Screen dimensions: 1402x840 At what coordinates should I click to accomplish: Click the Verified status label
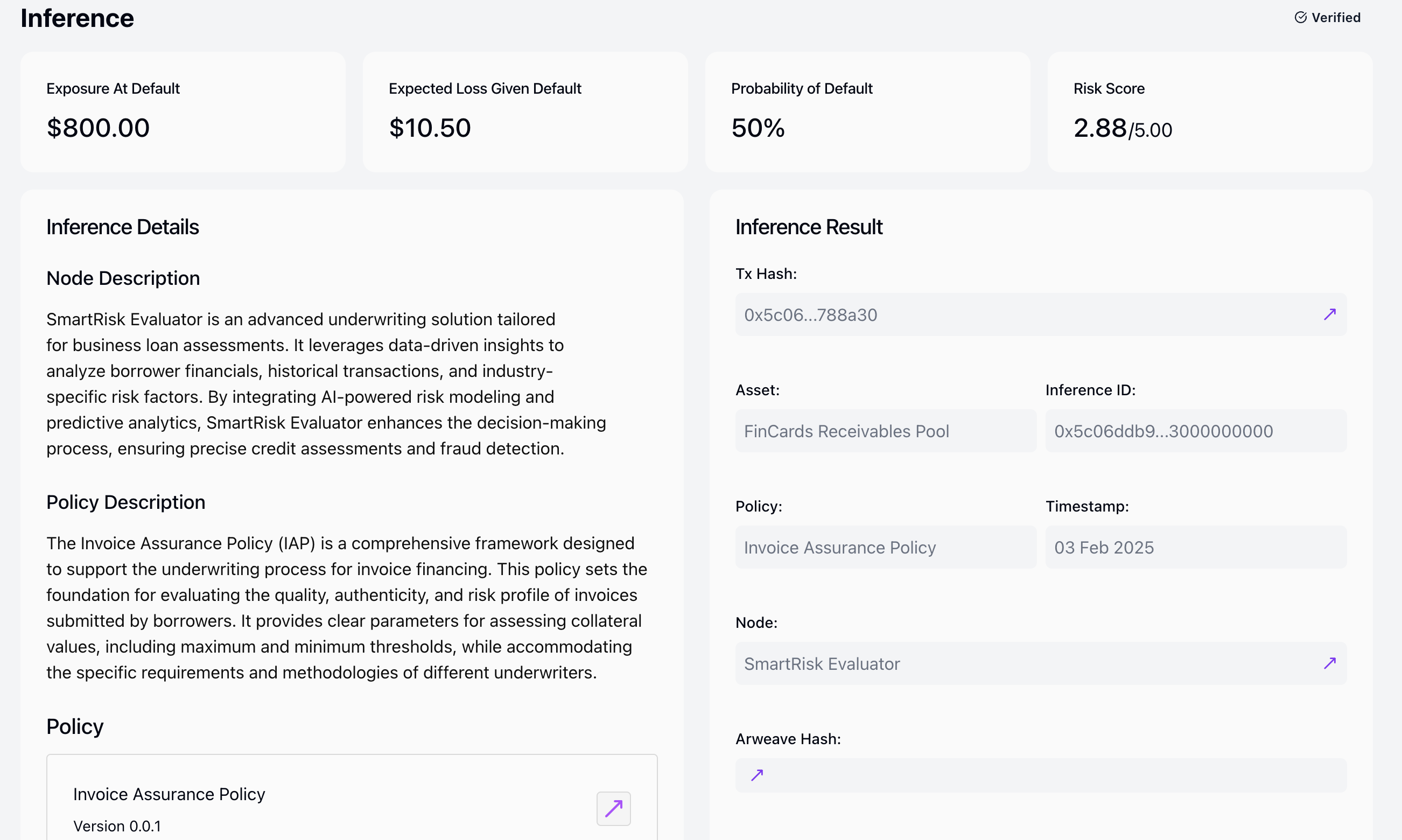(1335, 18)
